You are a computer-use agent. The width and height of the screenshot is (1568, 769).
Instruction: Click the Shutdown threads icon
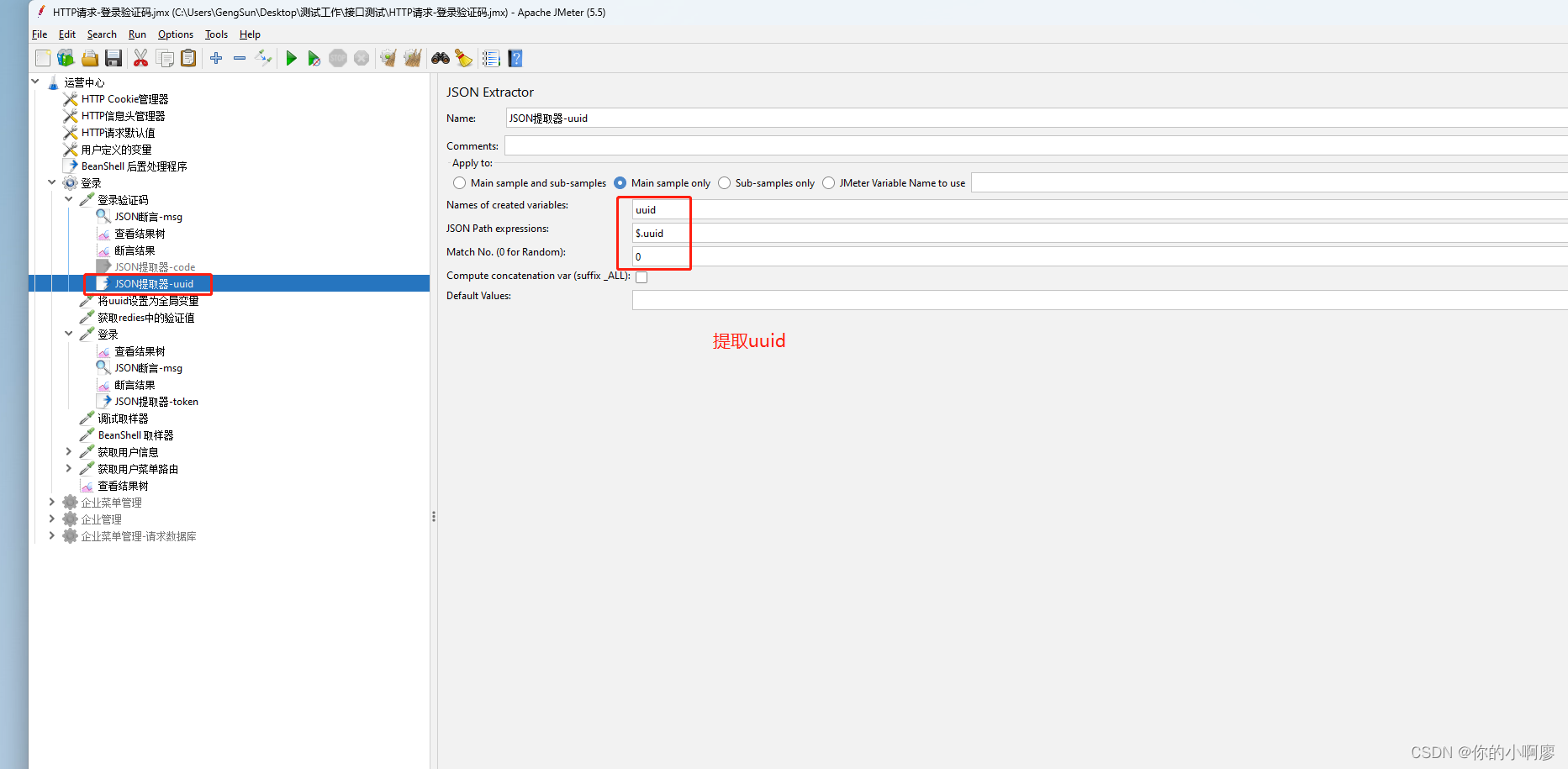coord(362,58)
